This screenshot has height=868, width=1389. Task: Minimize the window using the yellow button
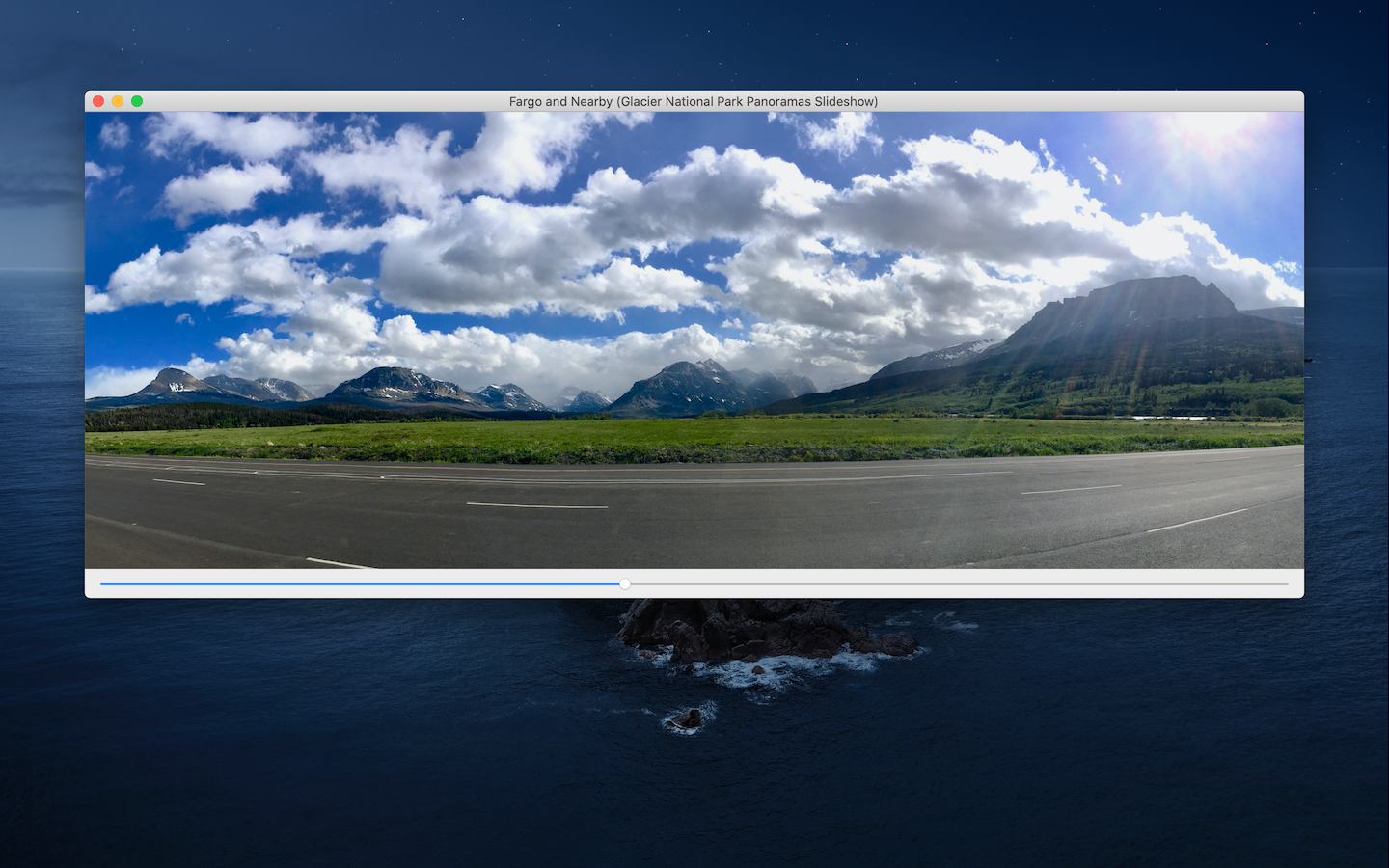coord(118,101)
